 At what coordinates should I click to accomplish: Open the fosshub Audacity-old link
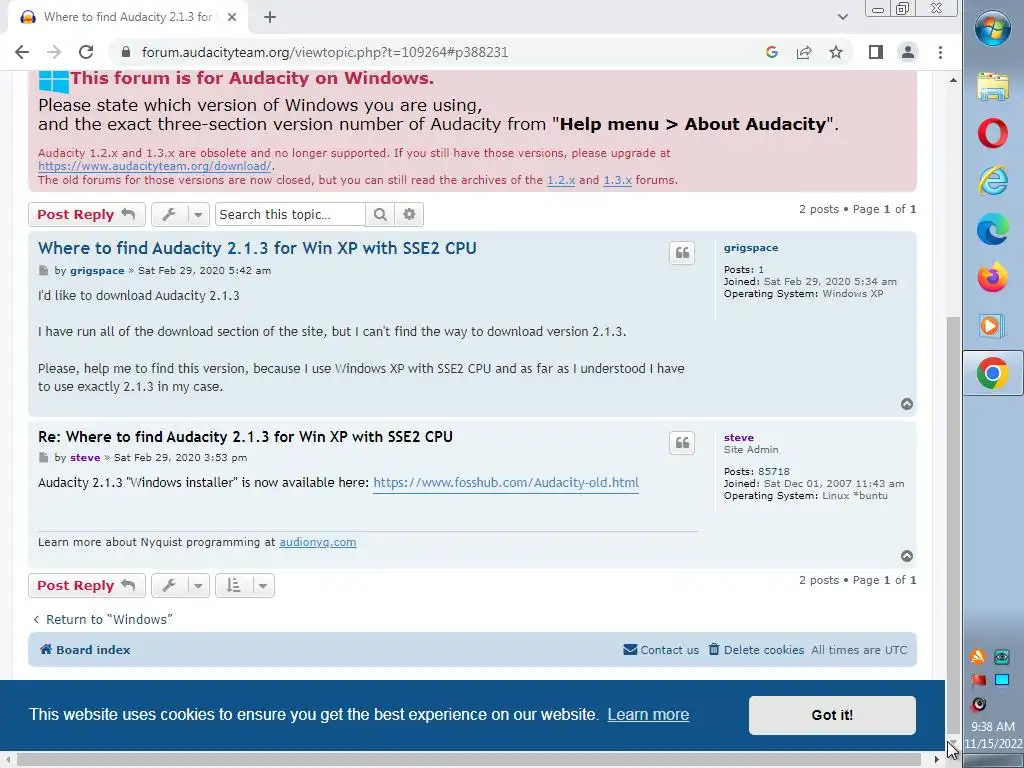pos(506,483)
